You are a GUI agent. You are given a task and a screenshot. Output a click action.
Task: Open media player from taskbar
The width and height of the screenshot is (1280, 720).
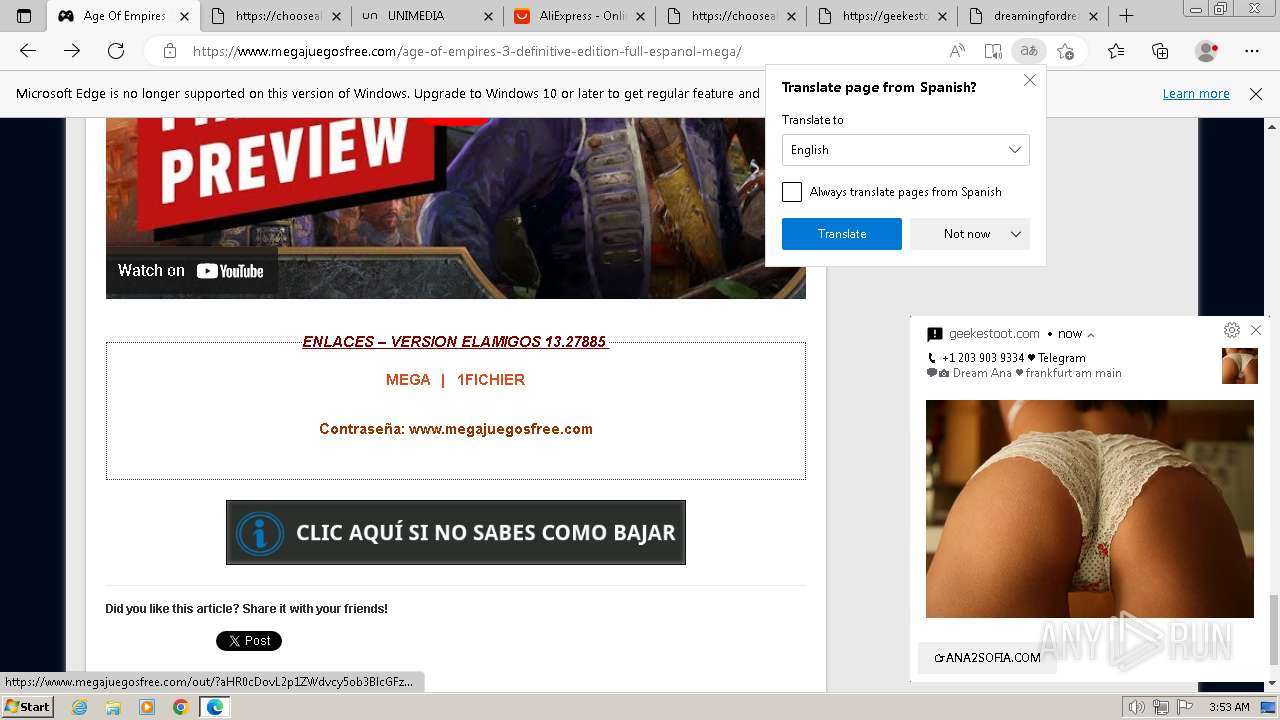pyautogui.click(x=147, y=707)
